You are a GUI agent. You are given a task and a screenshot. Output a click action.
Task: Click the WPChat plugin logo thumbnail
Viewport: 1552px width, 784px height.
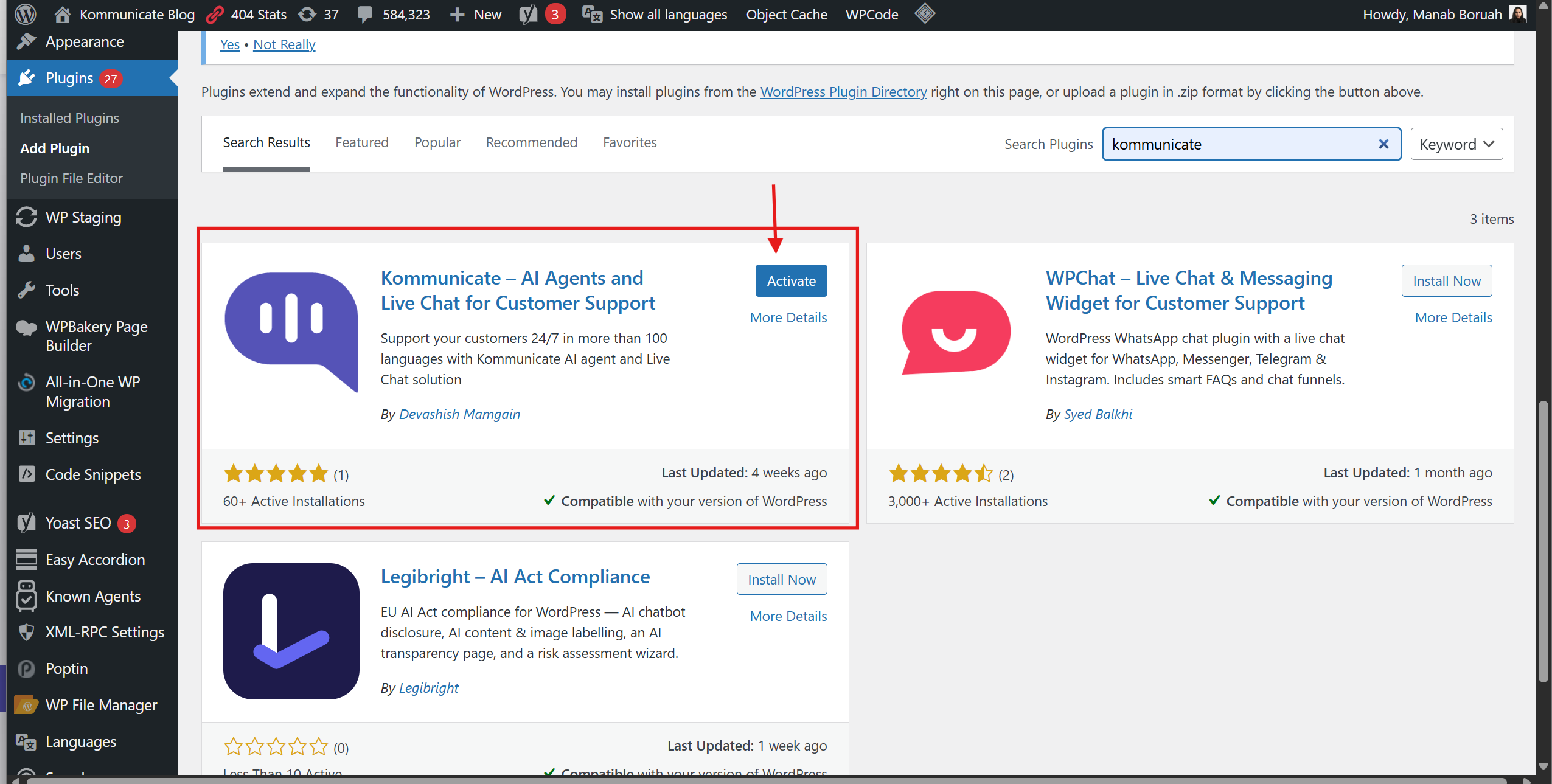tap(956, 332)
